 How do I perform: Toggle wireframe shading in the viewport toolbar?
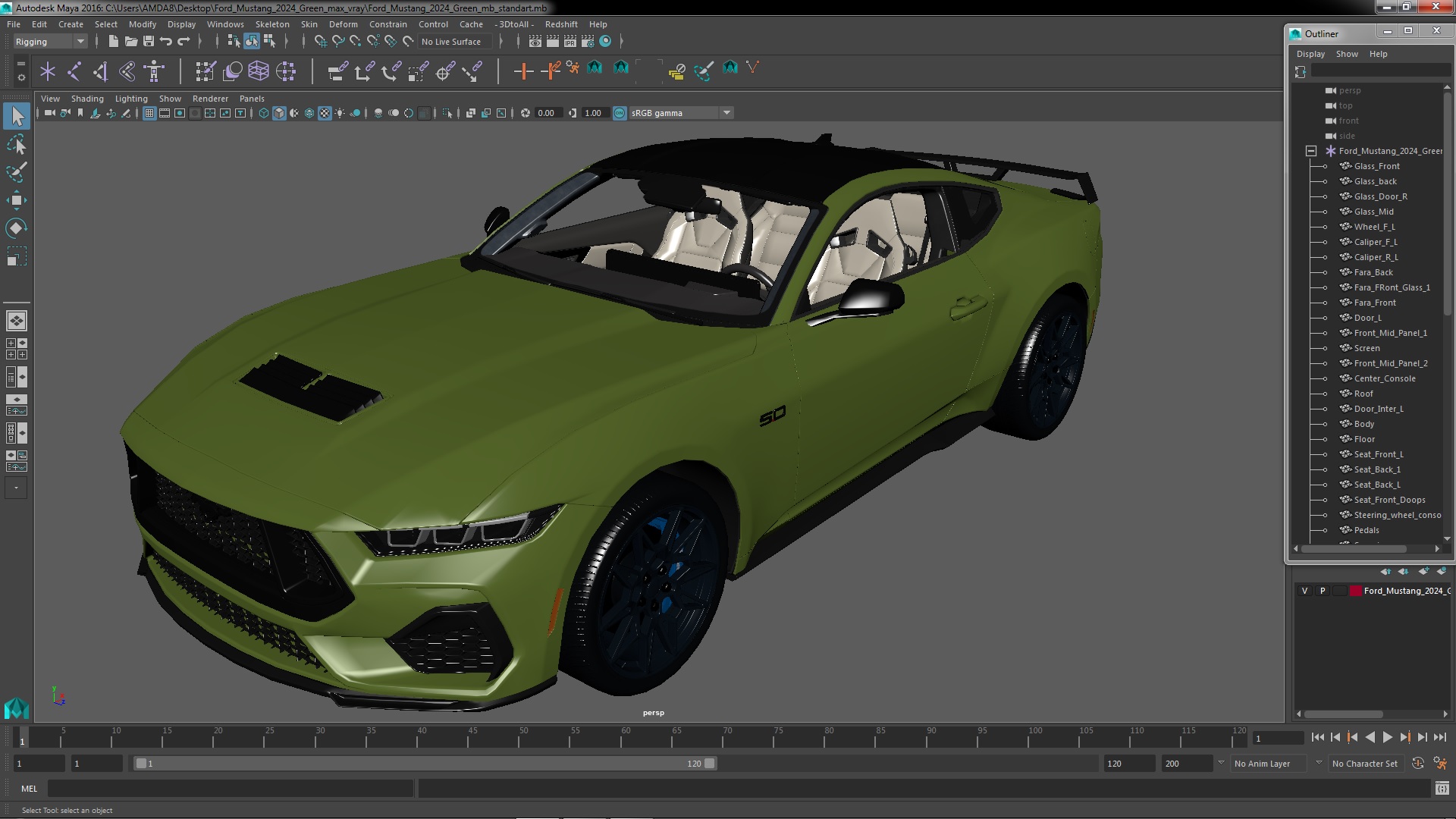[x=264, y=113]
